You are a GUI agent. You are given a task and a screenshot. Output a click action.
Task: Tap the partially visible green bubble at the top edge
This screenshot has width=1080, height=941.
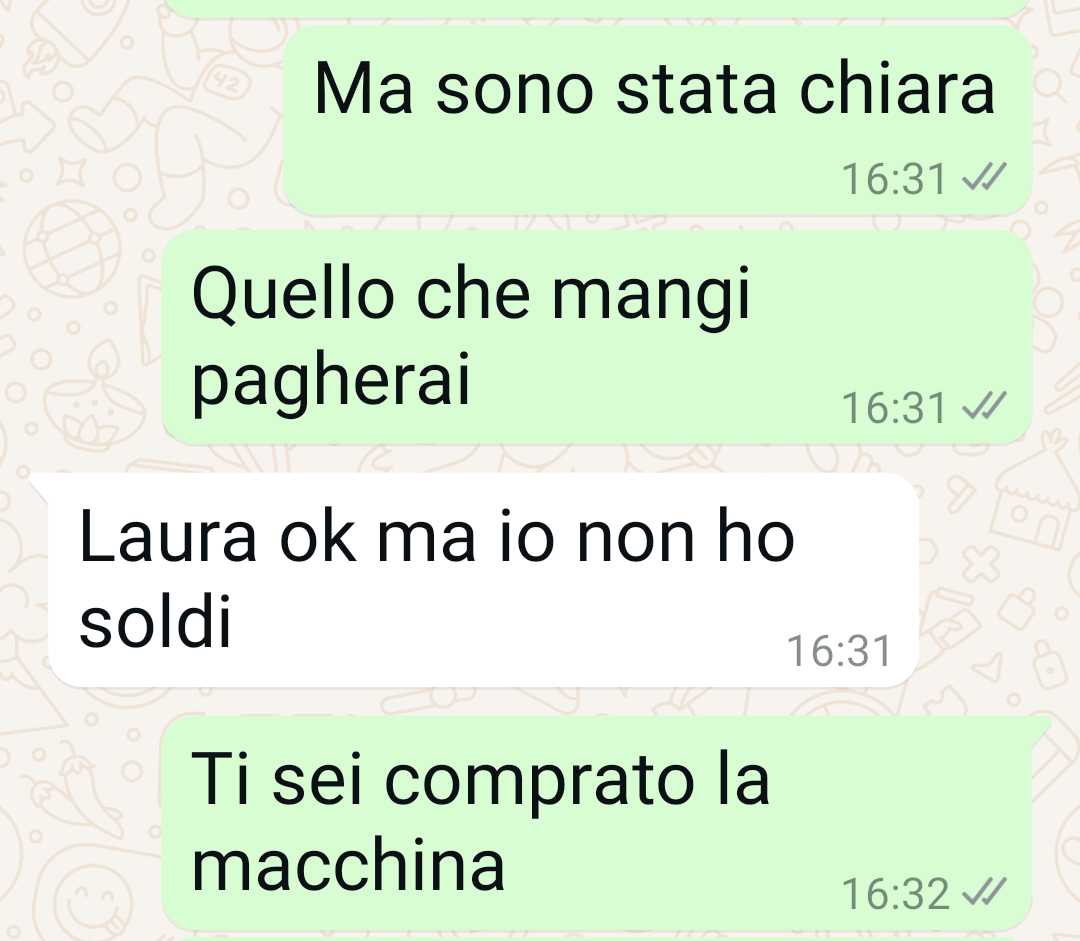596,7
